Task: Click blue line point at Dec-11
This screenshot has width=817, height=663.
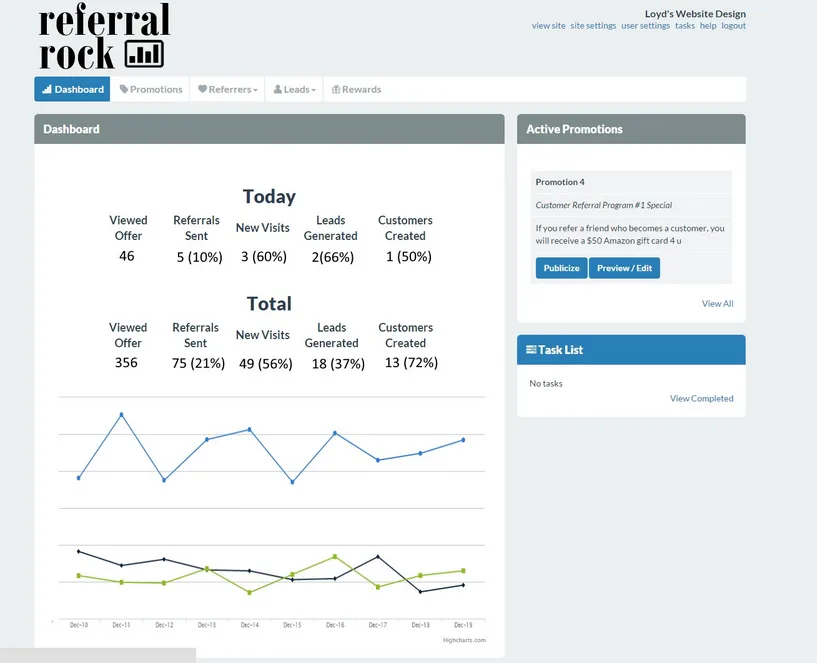Action: [x=121, y=415]
